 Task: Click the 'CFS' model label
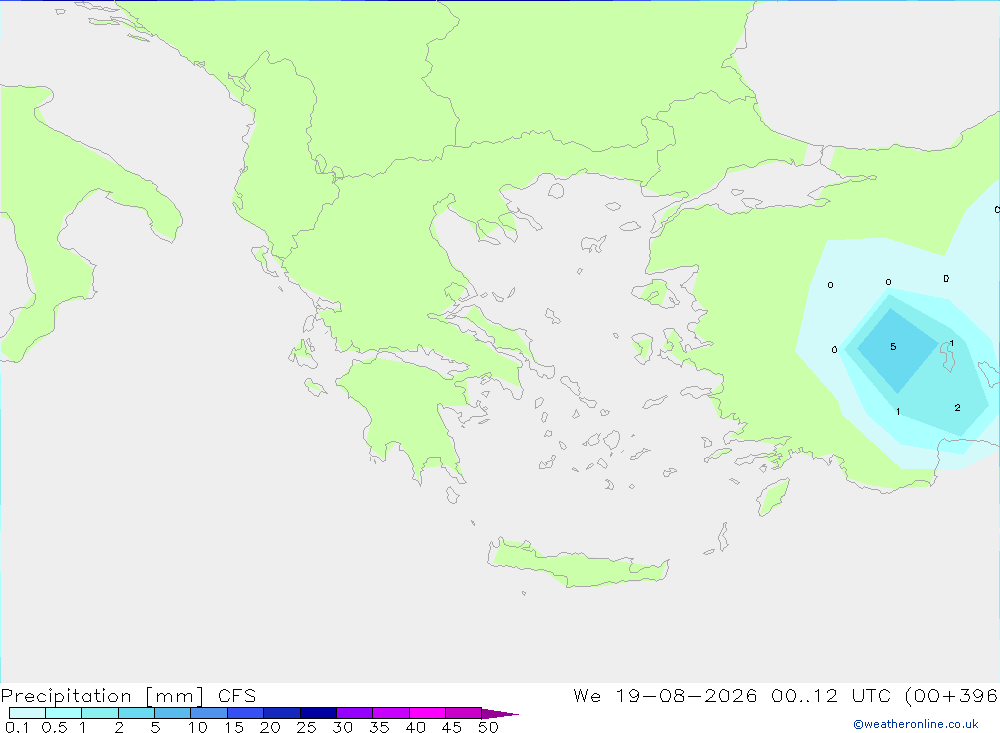pyautogui.click(x=237, y=695)
